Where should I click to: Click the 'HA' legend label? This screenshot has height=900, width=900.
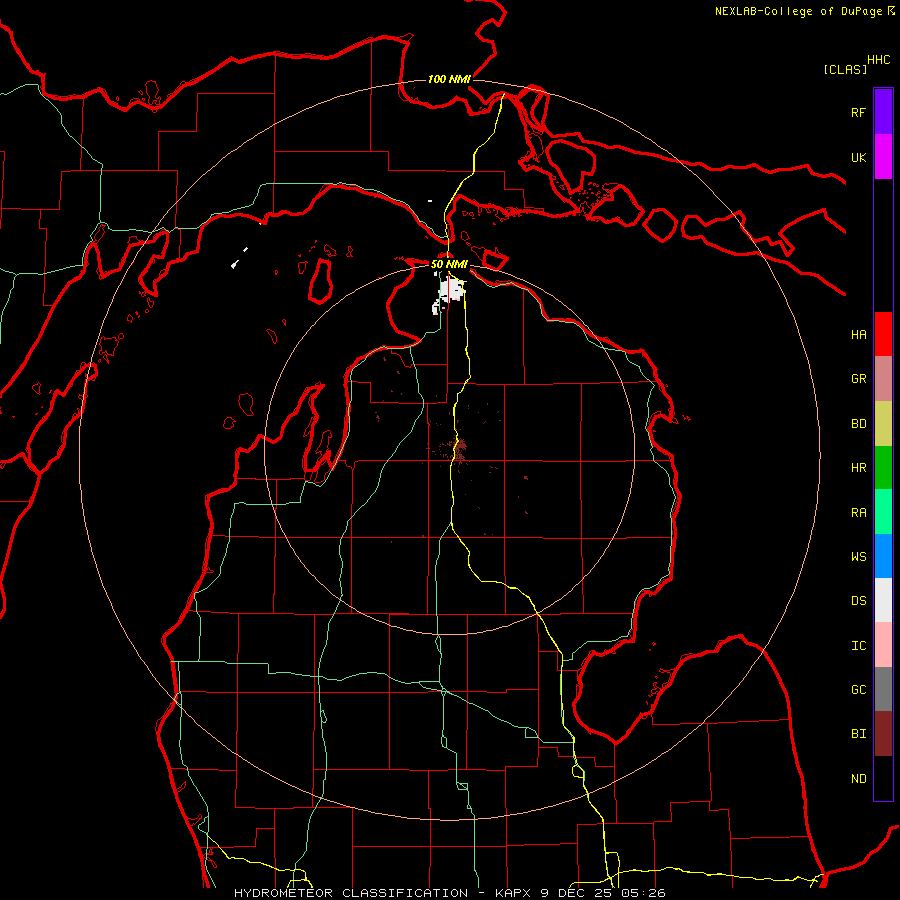tap(858, 335)
